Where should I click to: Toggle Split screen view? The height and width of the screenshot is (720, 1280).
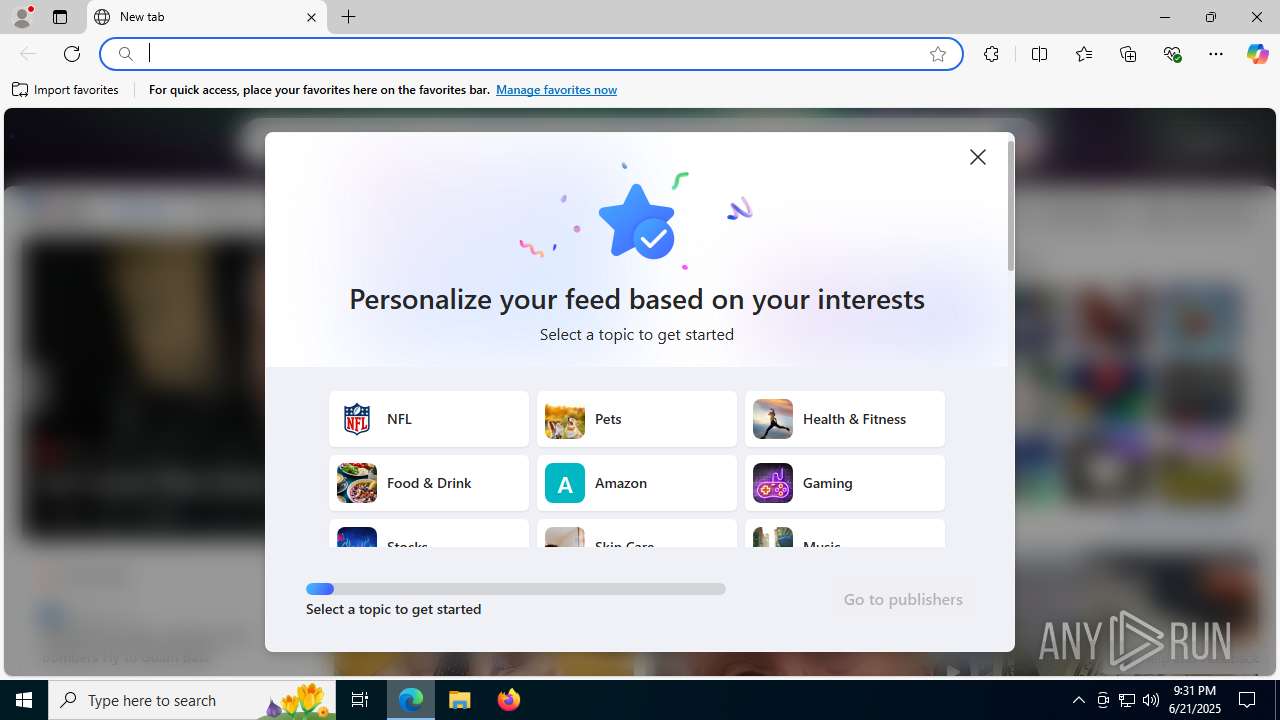[x=1039, y=54]
